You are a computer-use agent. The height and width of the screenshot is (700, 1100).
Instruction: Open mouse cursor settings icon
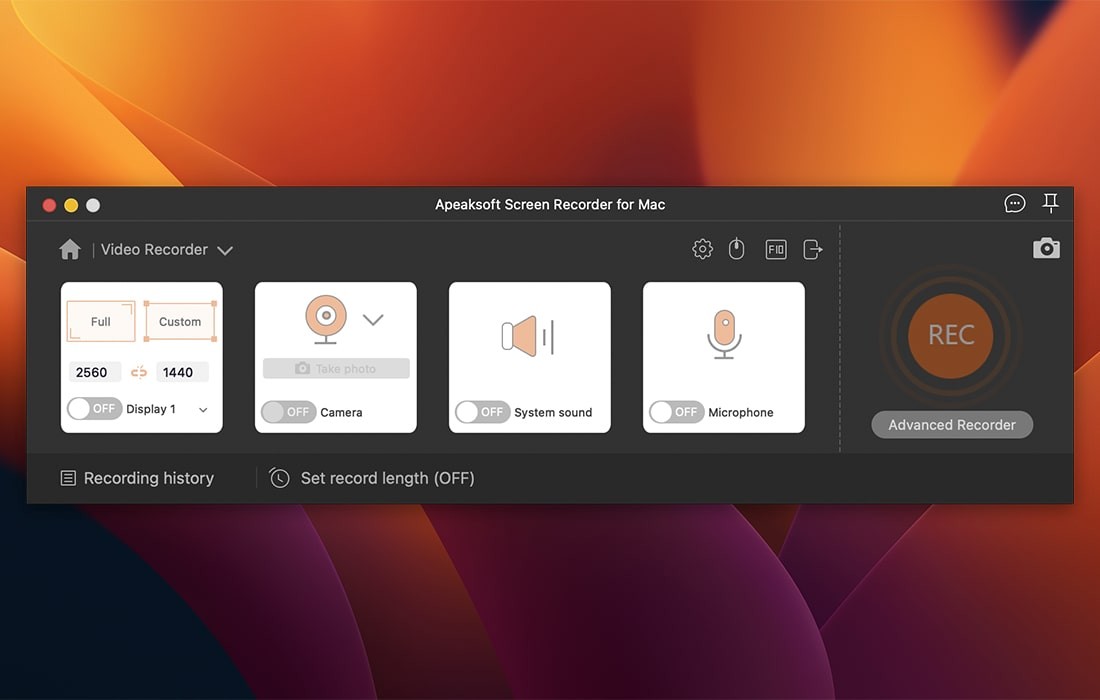click(737, 249)
